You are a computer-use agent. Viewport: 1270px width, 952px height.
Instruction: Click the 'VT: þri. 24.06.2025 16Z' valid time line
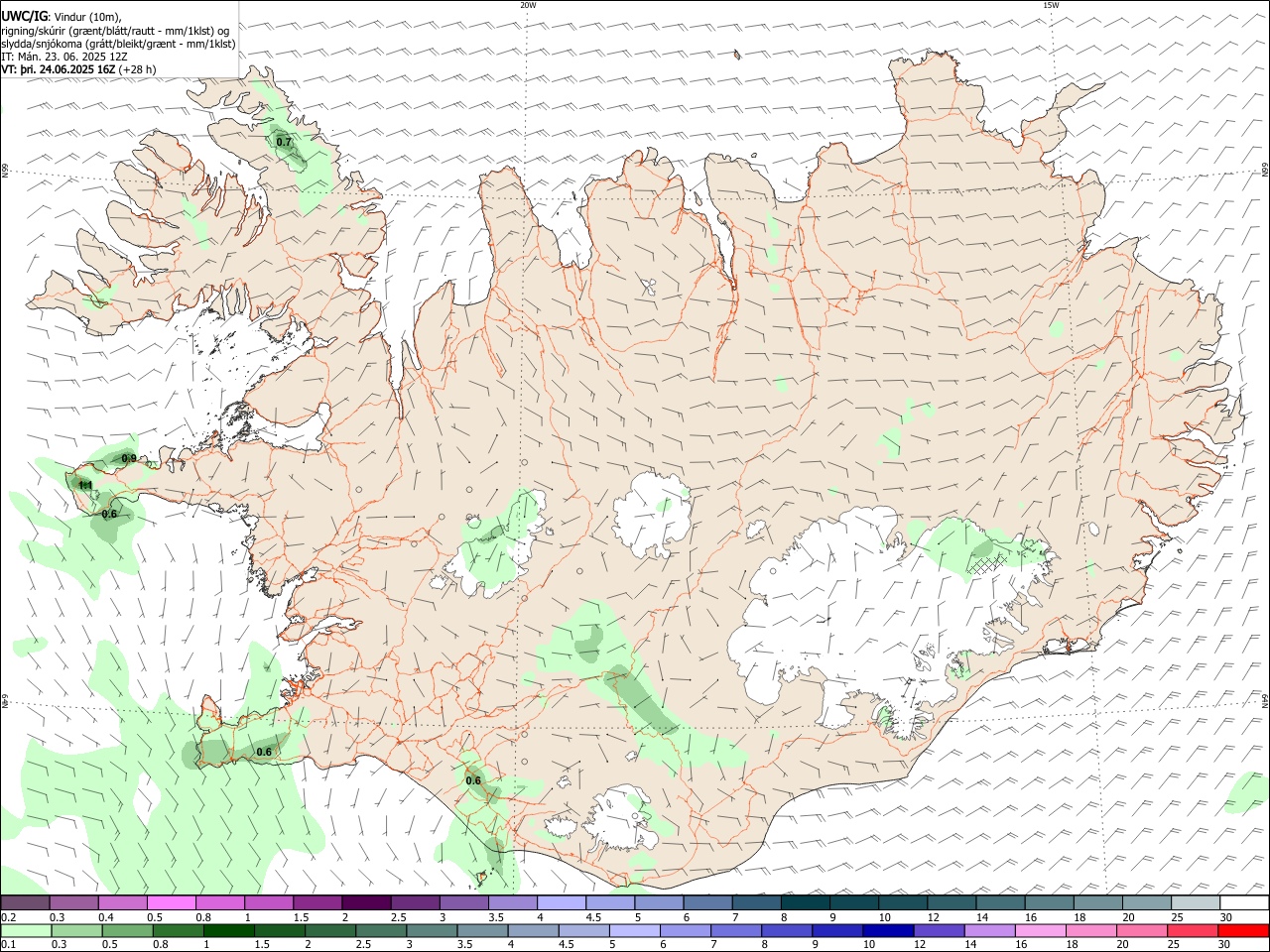(x=59, y=69)
